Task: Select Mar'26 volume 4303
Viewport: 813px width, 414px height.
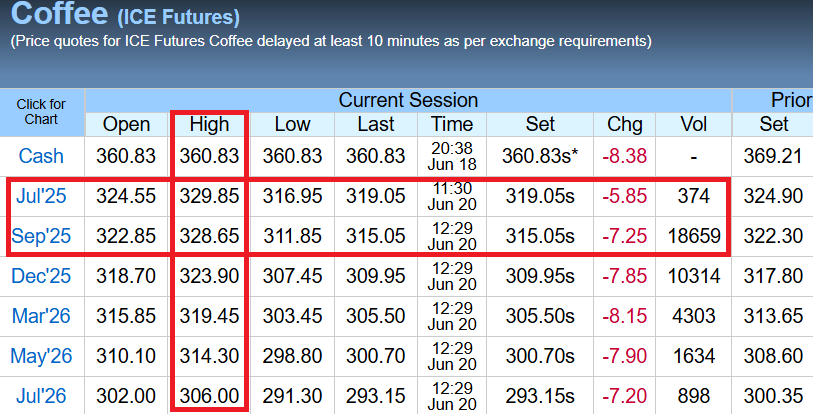Action: 694,316
